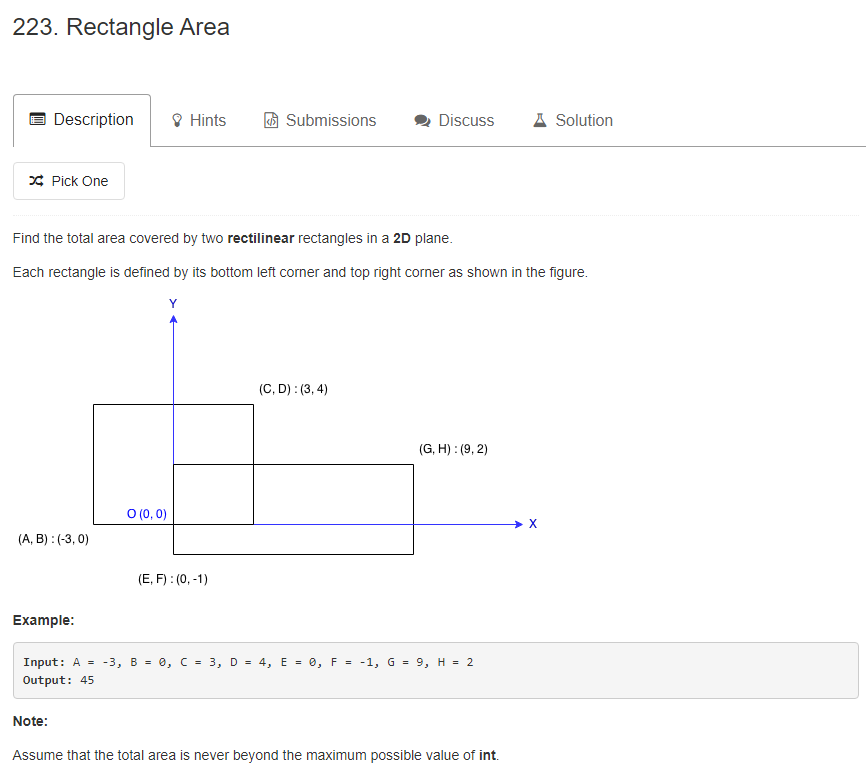Go to the Discuss tab

click(x=454, y=119)
